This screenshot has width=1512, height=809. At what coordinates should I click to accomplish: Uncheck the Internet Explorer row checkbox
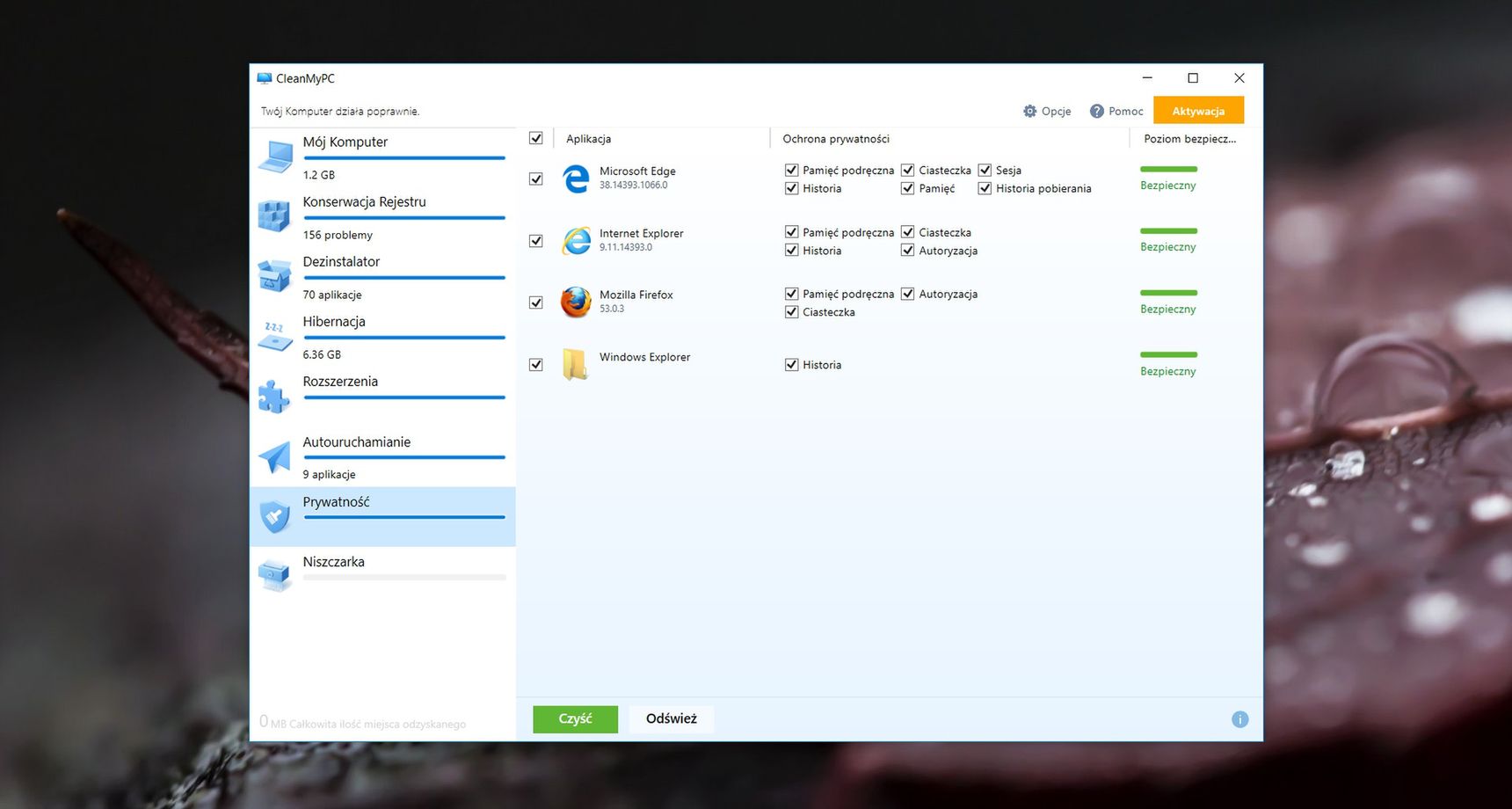[536, 240]
